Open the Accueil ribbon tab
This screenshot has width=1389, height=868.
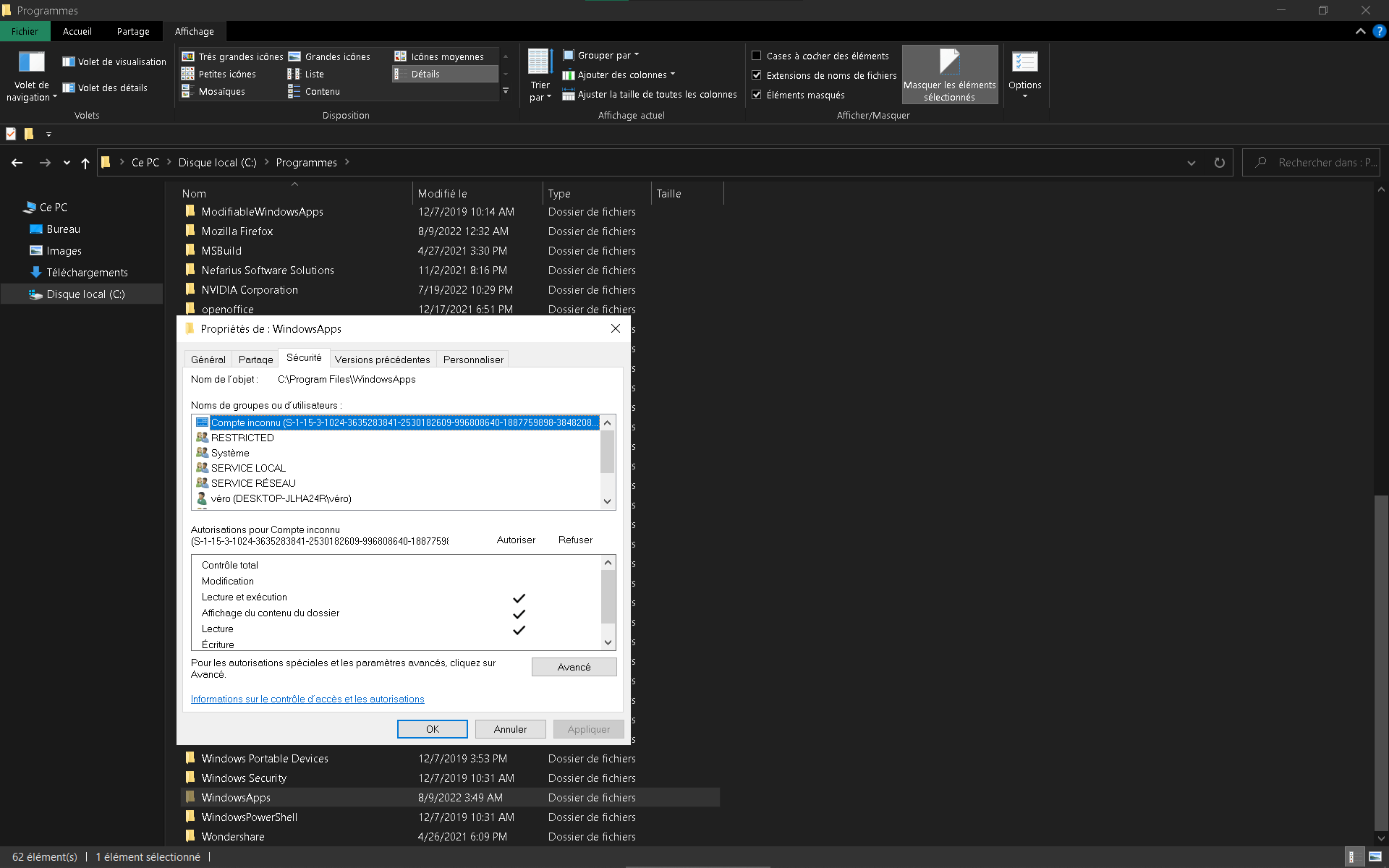click(x=77, y=31)
